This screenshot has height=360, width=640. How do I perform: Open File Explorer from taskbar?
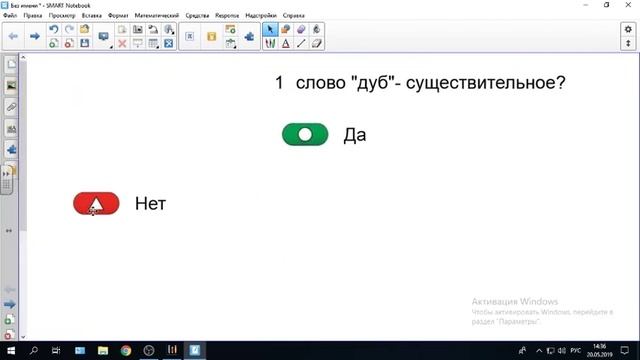[103, 351]
